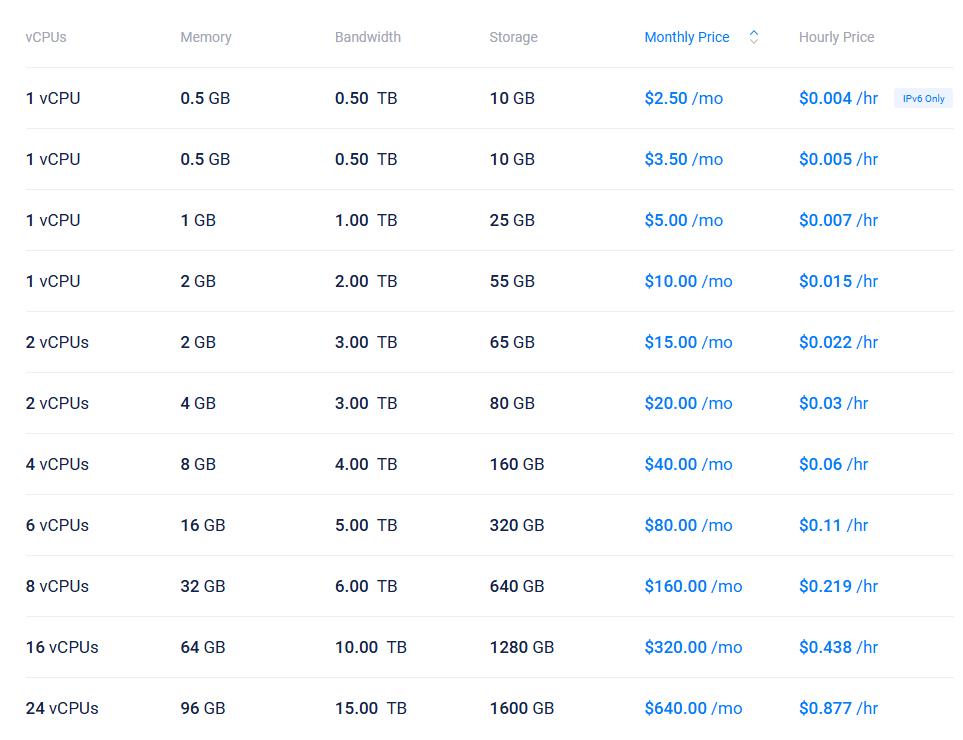The image size is (963, 740).
Task: Click the $3.50 /mo price link
Action: [683, 159]
